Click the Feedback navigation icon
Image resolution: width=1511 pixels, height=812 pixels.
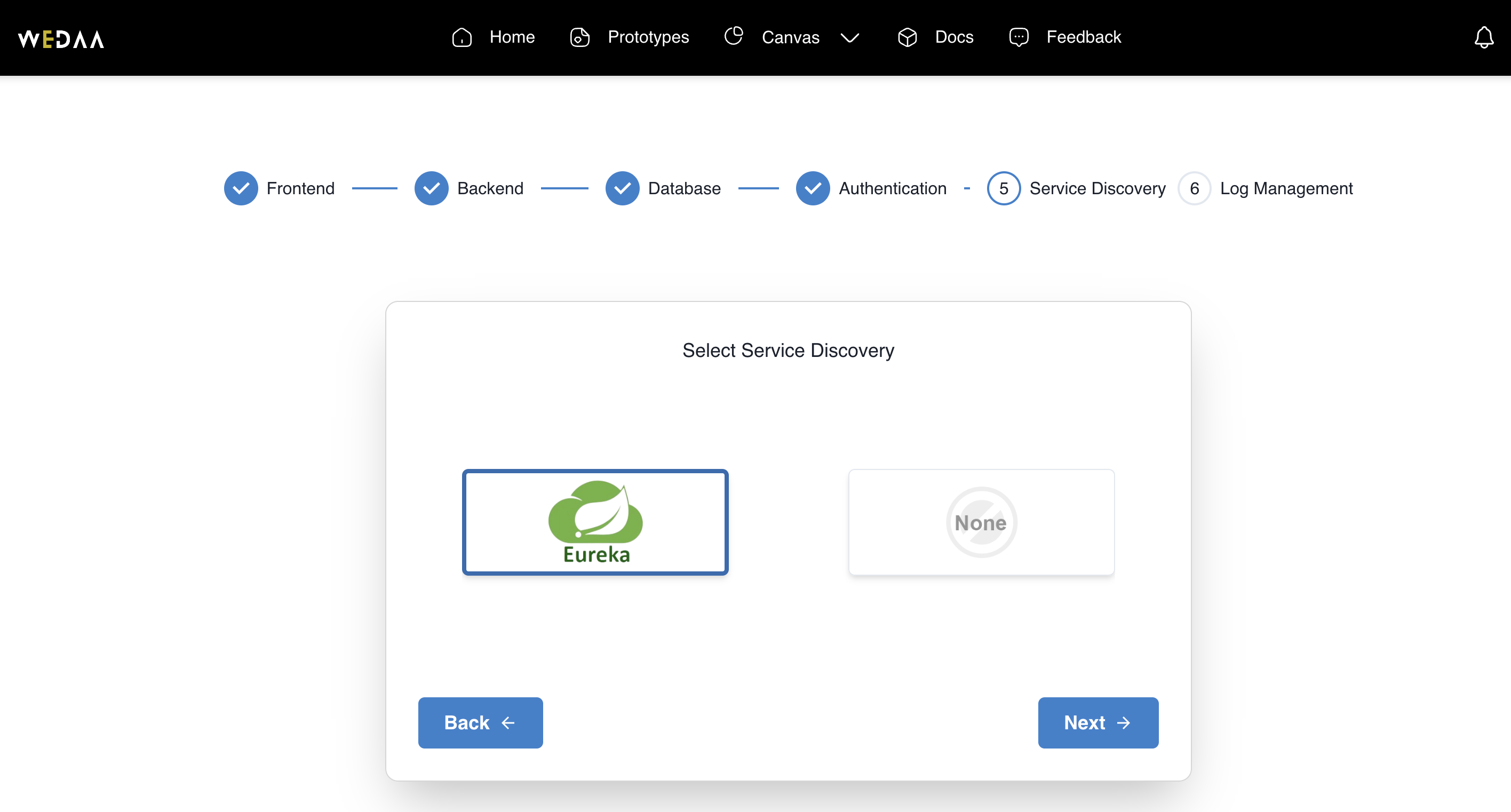[x=1019, y=37]
